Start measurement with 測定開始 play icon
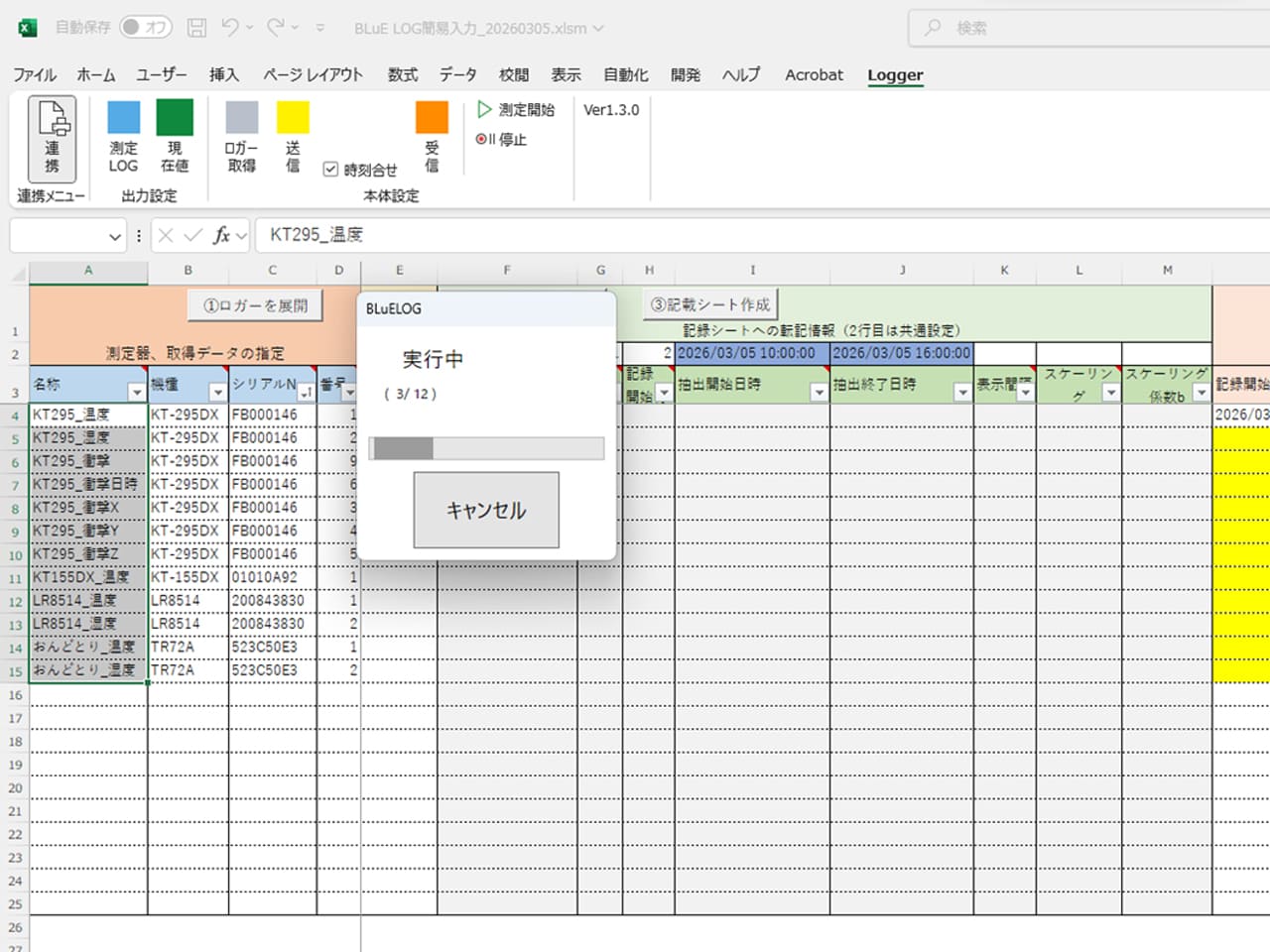1270x952 pixels. coord(485,109)
